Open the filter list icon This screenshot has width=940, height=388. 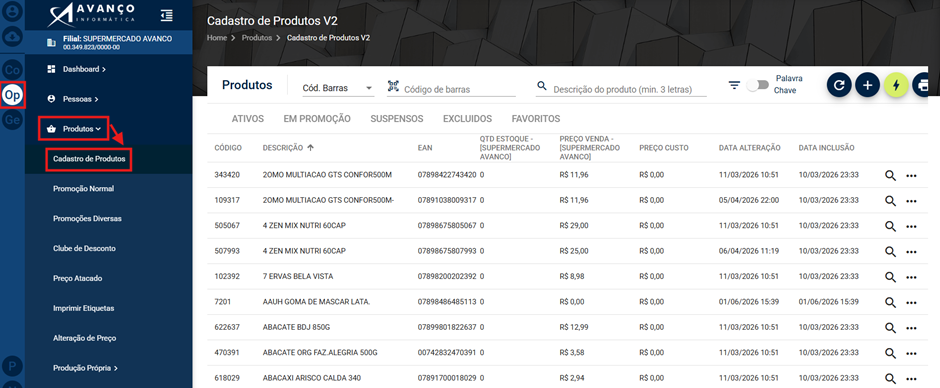click(734, 85)
